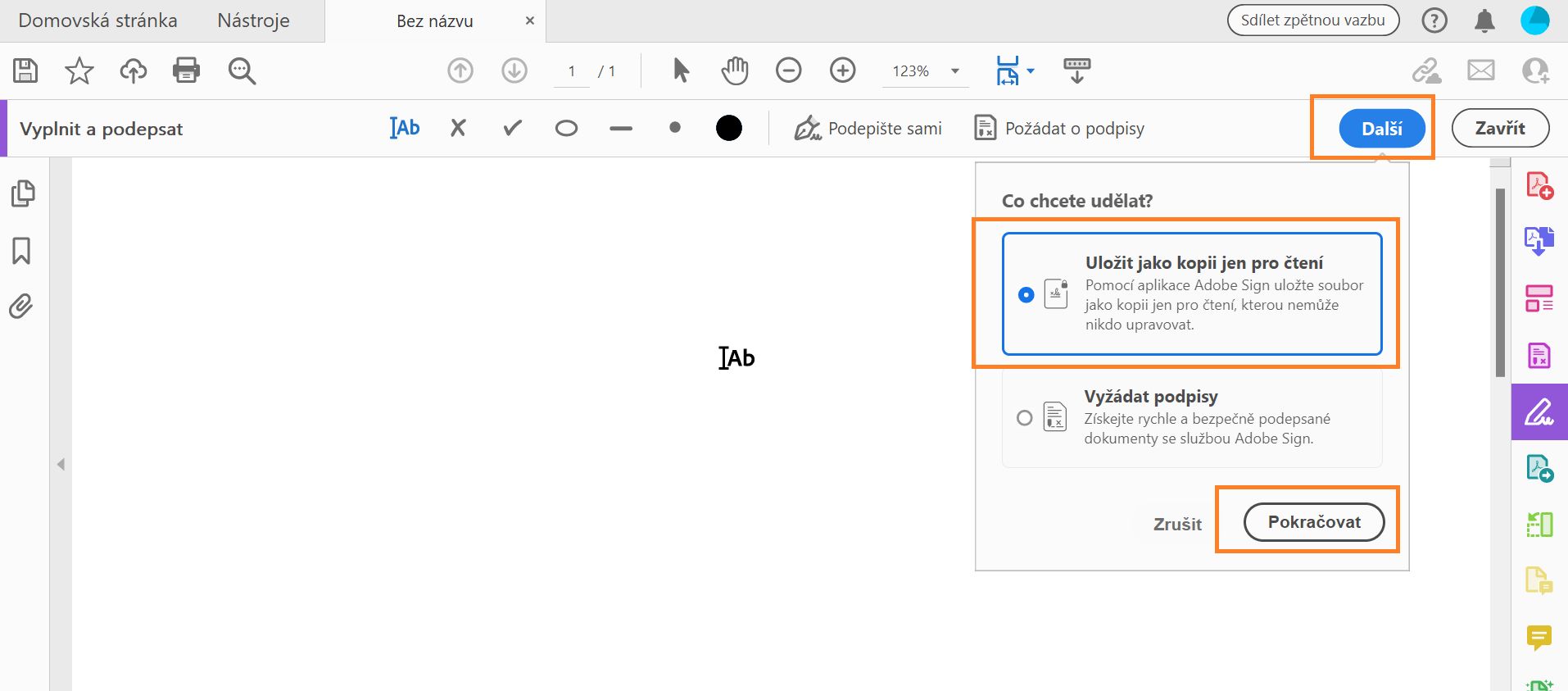
Task: Click the Zavřít button
Action: pyautogui.click(x=1500, y=129)
